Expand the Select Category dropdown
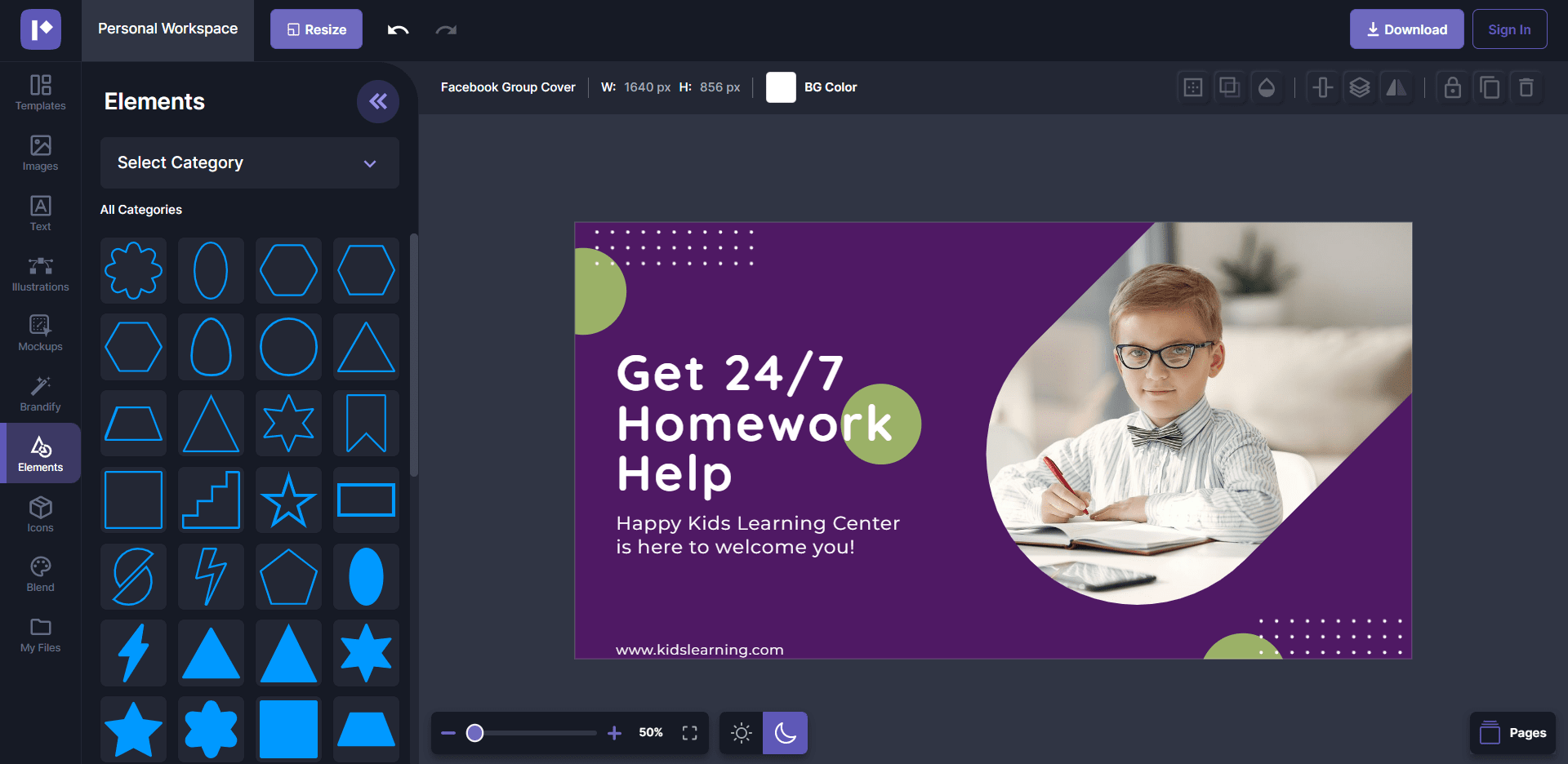Viewport: 1568px width, 764px height. [249, 163]
